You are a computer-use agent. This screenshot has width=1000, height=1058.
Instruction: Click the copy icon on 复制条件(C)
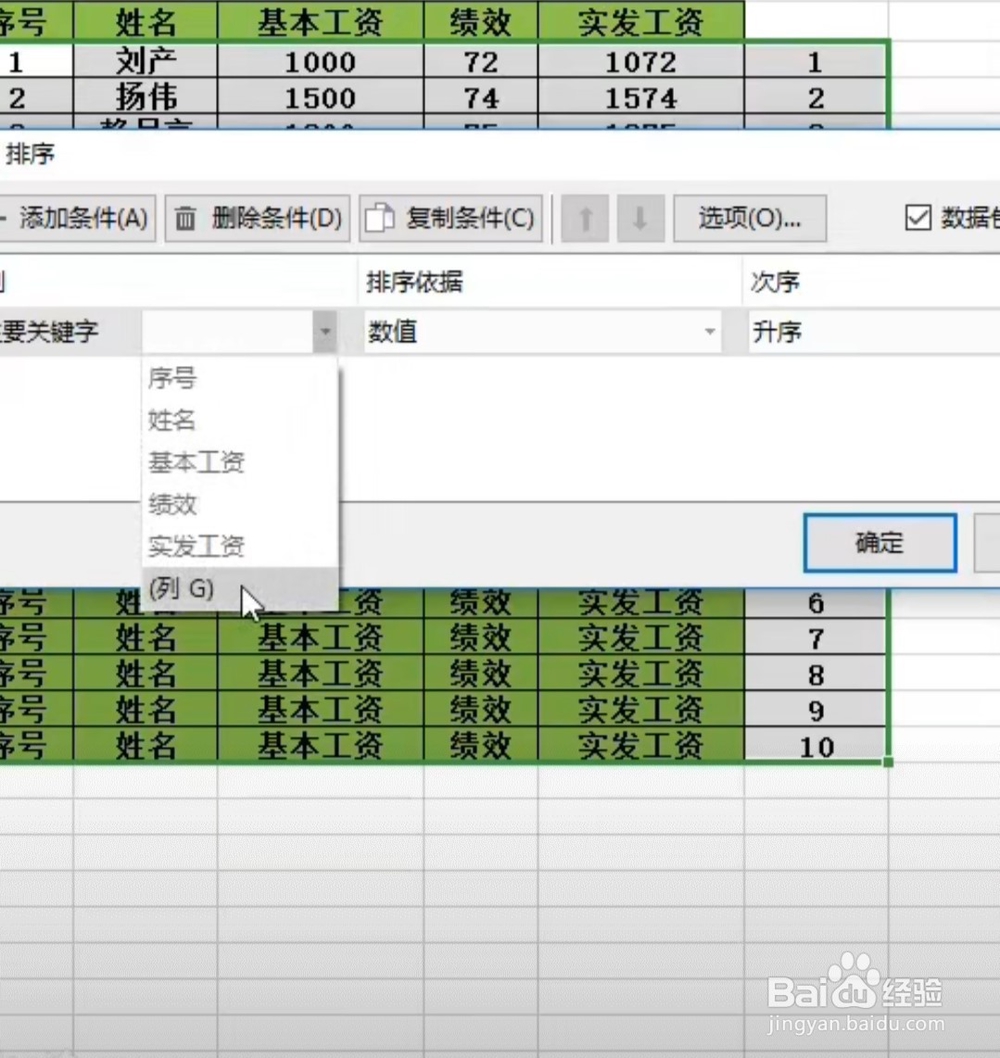click(381, 218)
